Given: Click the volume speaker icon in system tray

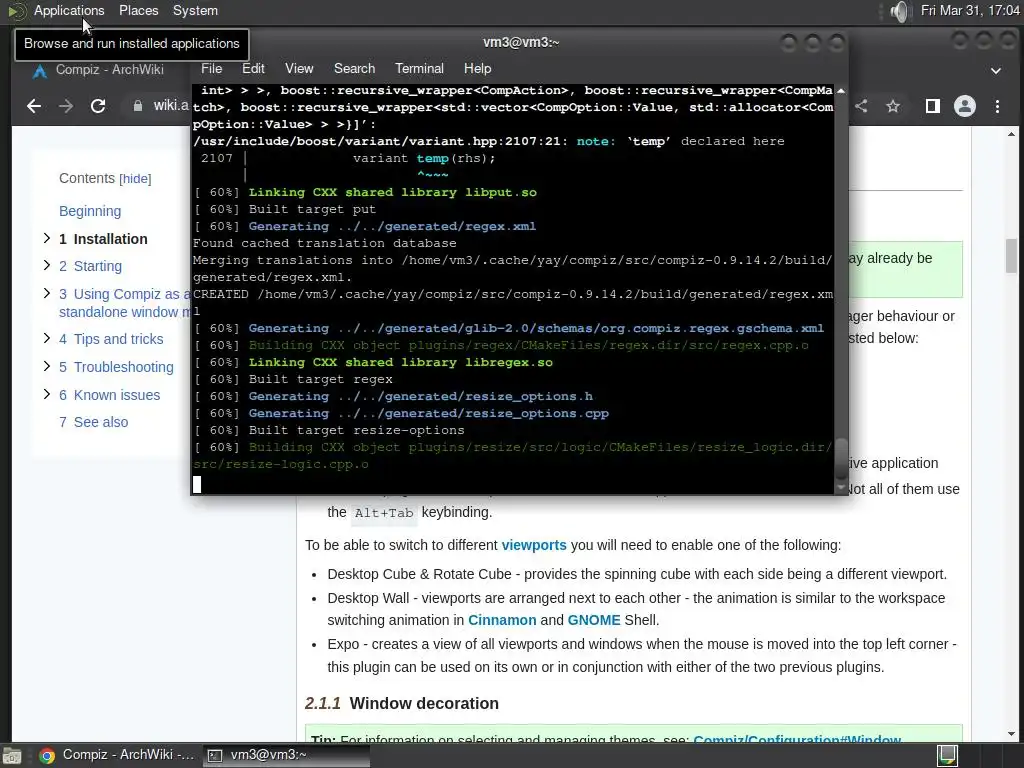Looking at the screenshot, I should [x=900, y=11].
